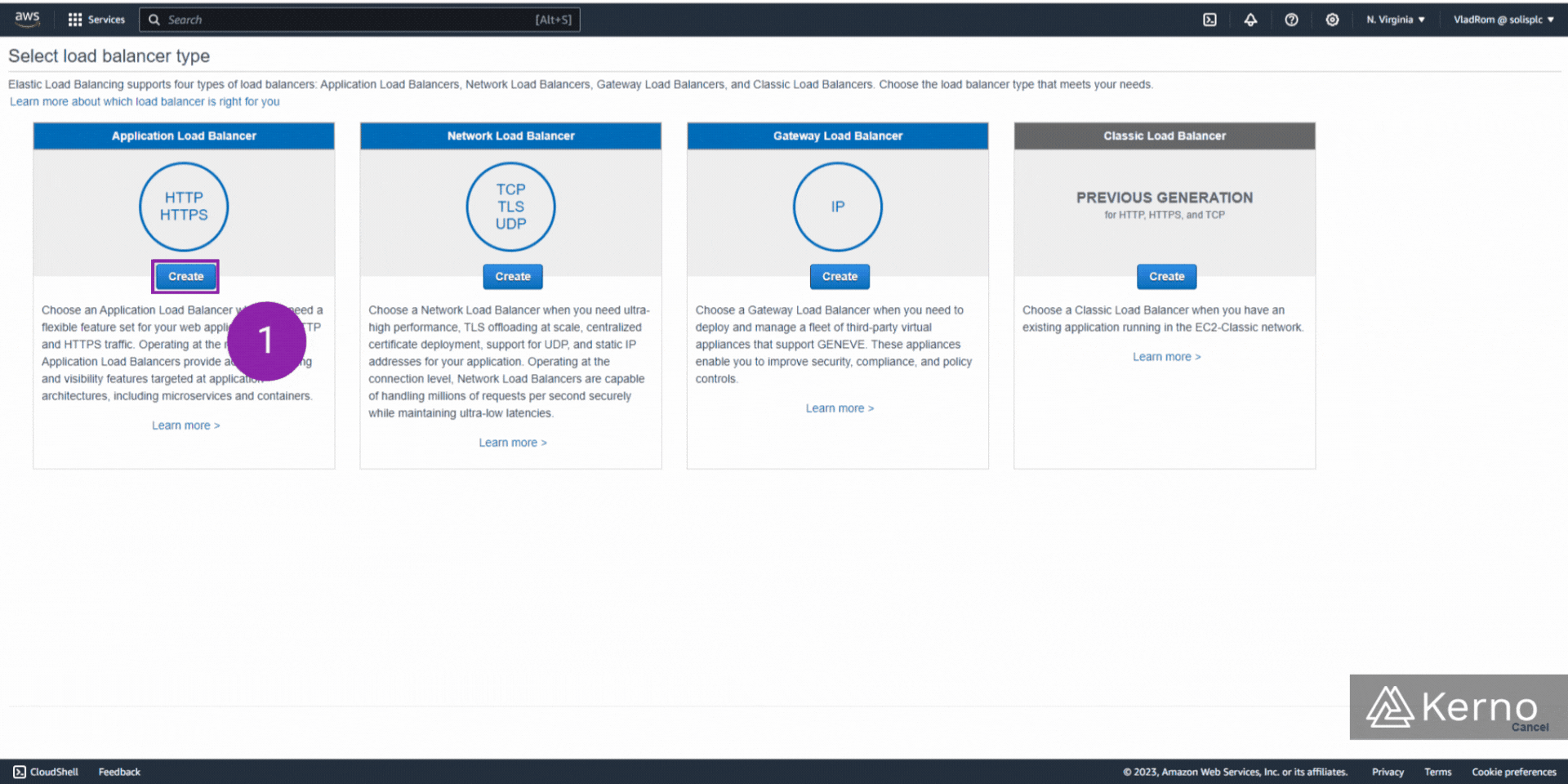The width and height of the screenshot is (1568, 784).
Task: Click the Cancel button at the bottom right
Action: [x=1530, y=727]
